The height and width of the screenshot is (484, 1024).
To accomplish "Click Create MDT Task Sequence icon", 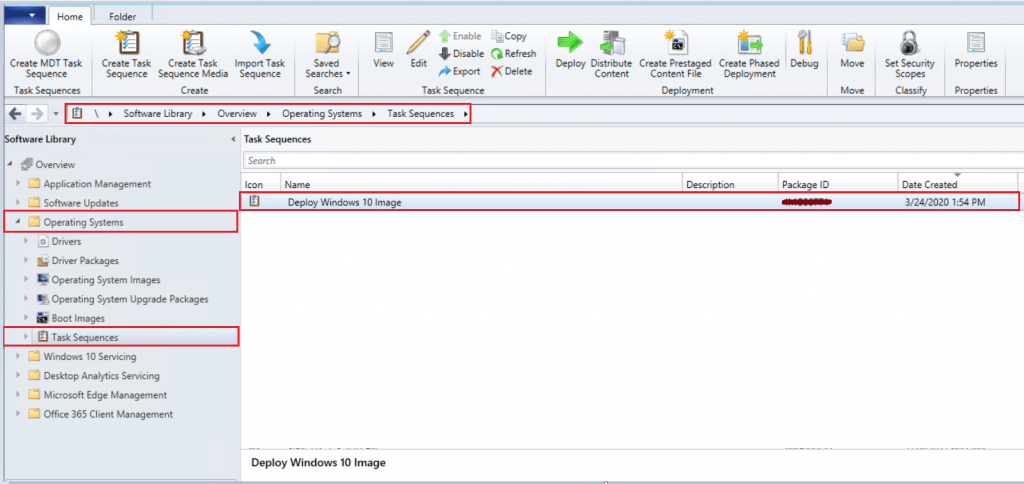I will pyautogui.click(x=46, y=42).
